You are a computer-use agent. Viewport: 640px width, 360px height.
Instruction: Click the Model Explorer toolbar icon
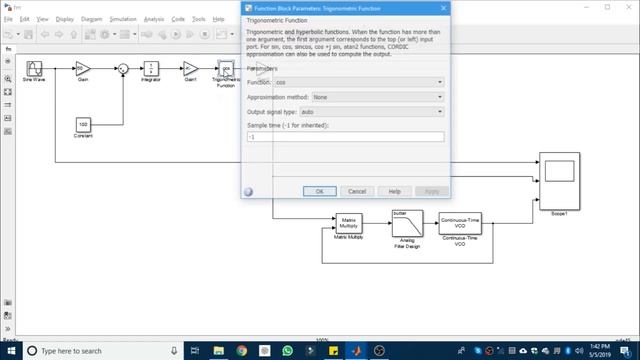click(124, 35)
